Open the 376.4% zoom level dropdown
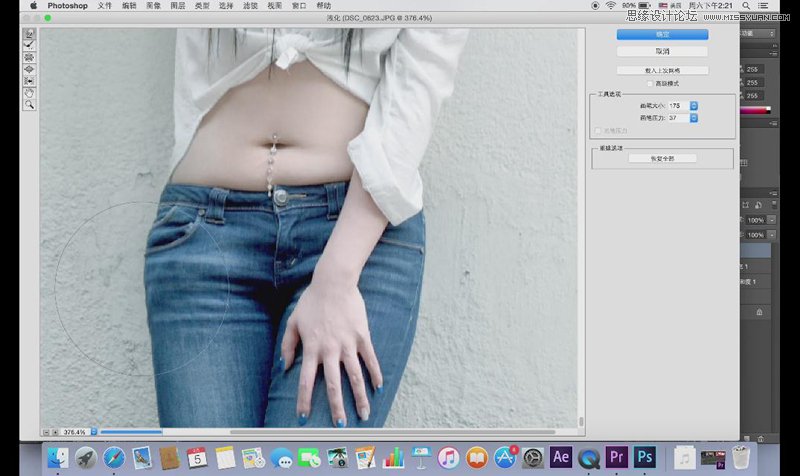The image size is (800, 476). point(94,432)
